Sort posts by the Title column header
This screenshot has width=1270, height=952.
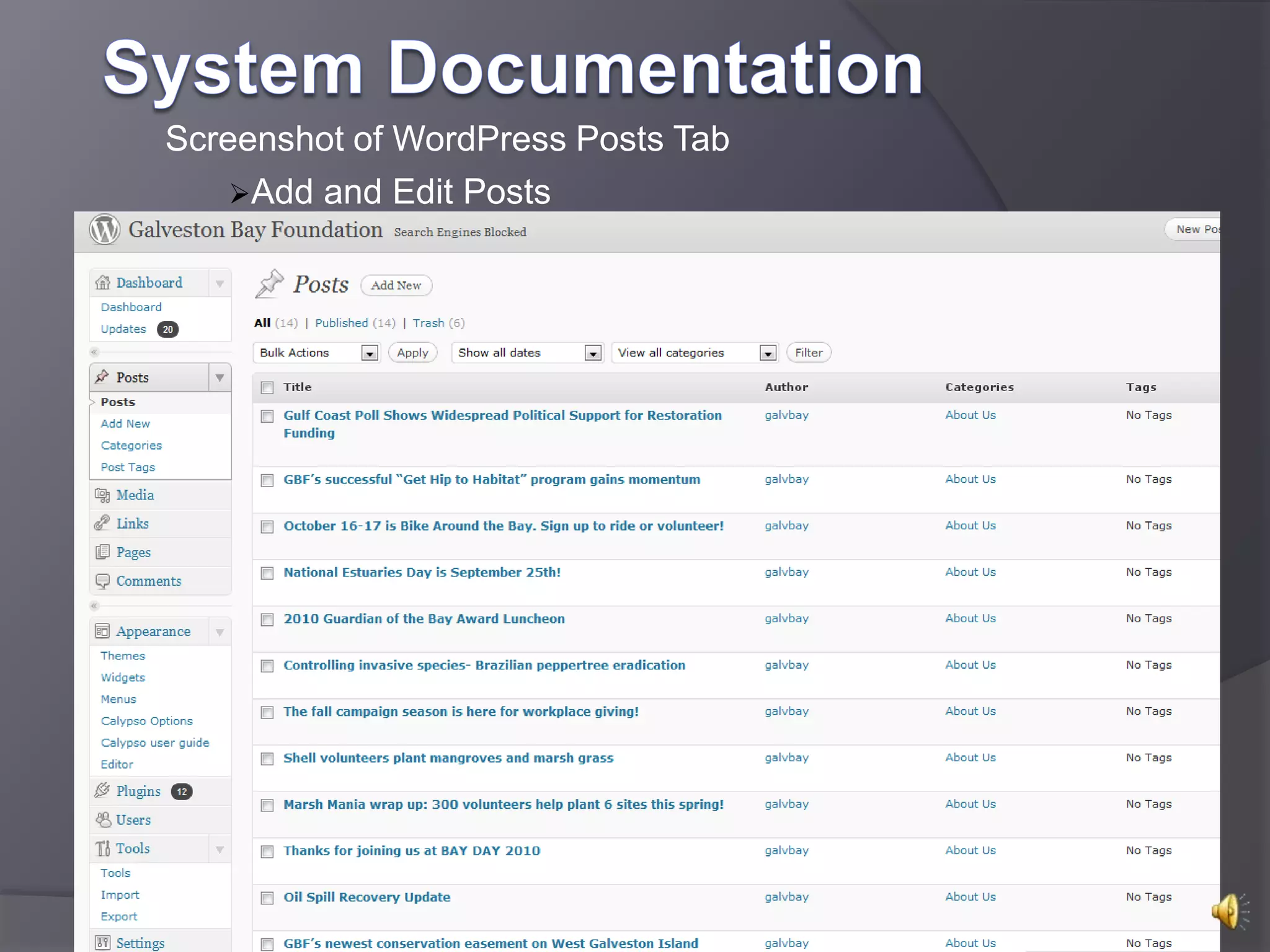pos(298,387)
